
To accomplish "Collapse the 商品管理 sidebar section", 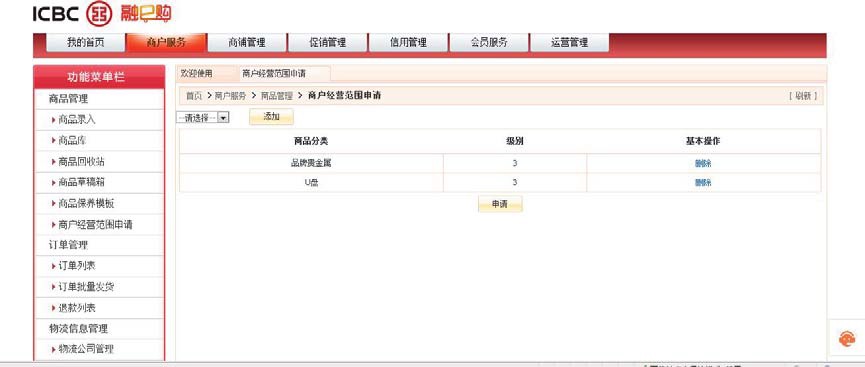I will [x=68, y=99].
